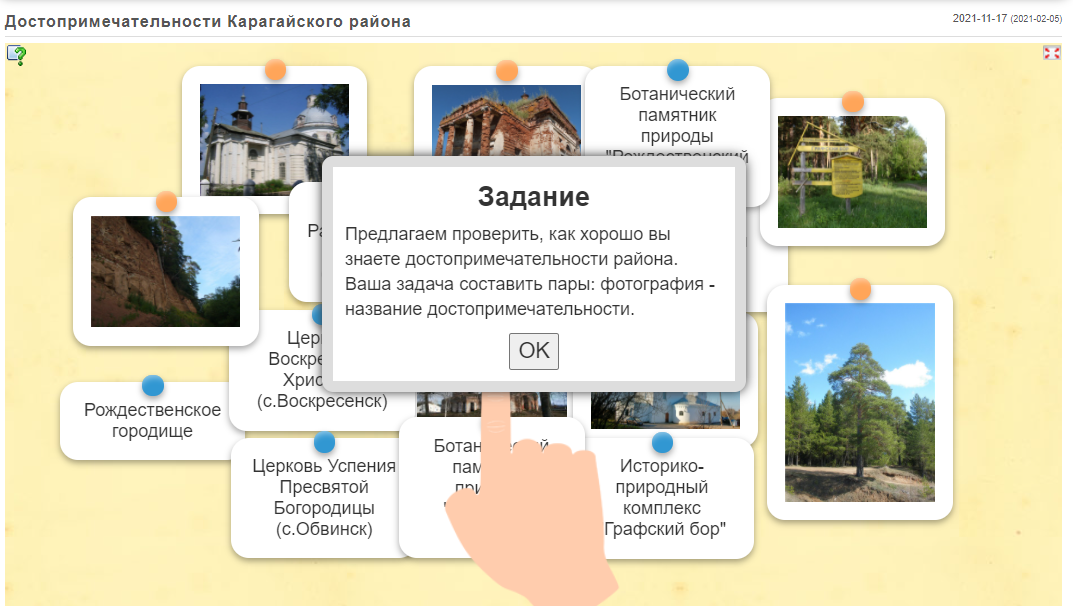
Task: Click the orange pin above red brick ruin photo
Action: [507, 71]
